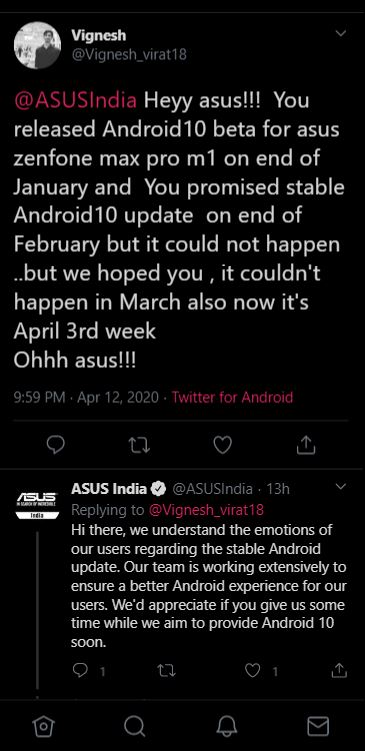This screenshot has height=751, width=365.
Task: Open the ASUS India profile avatar
Action: pos(37,505)
